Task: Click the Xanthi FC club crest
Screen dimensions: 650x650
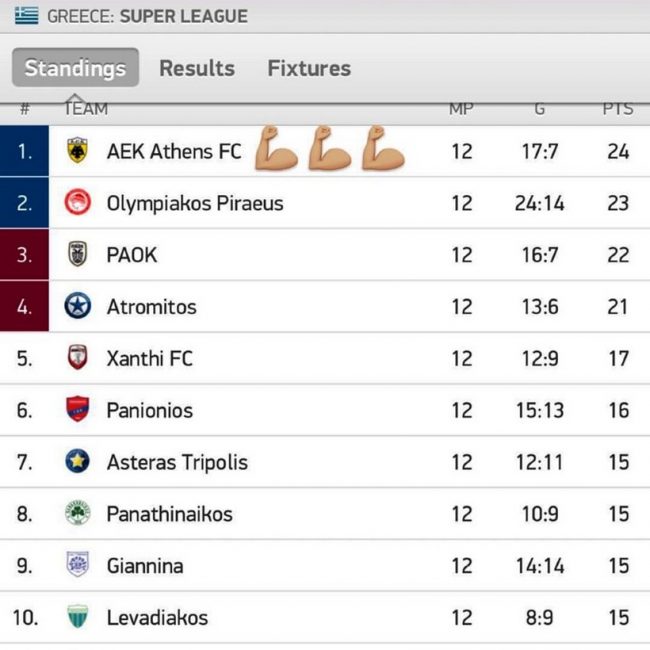Action: tap(77, 358)
